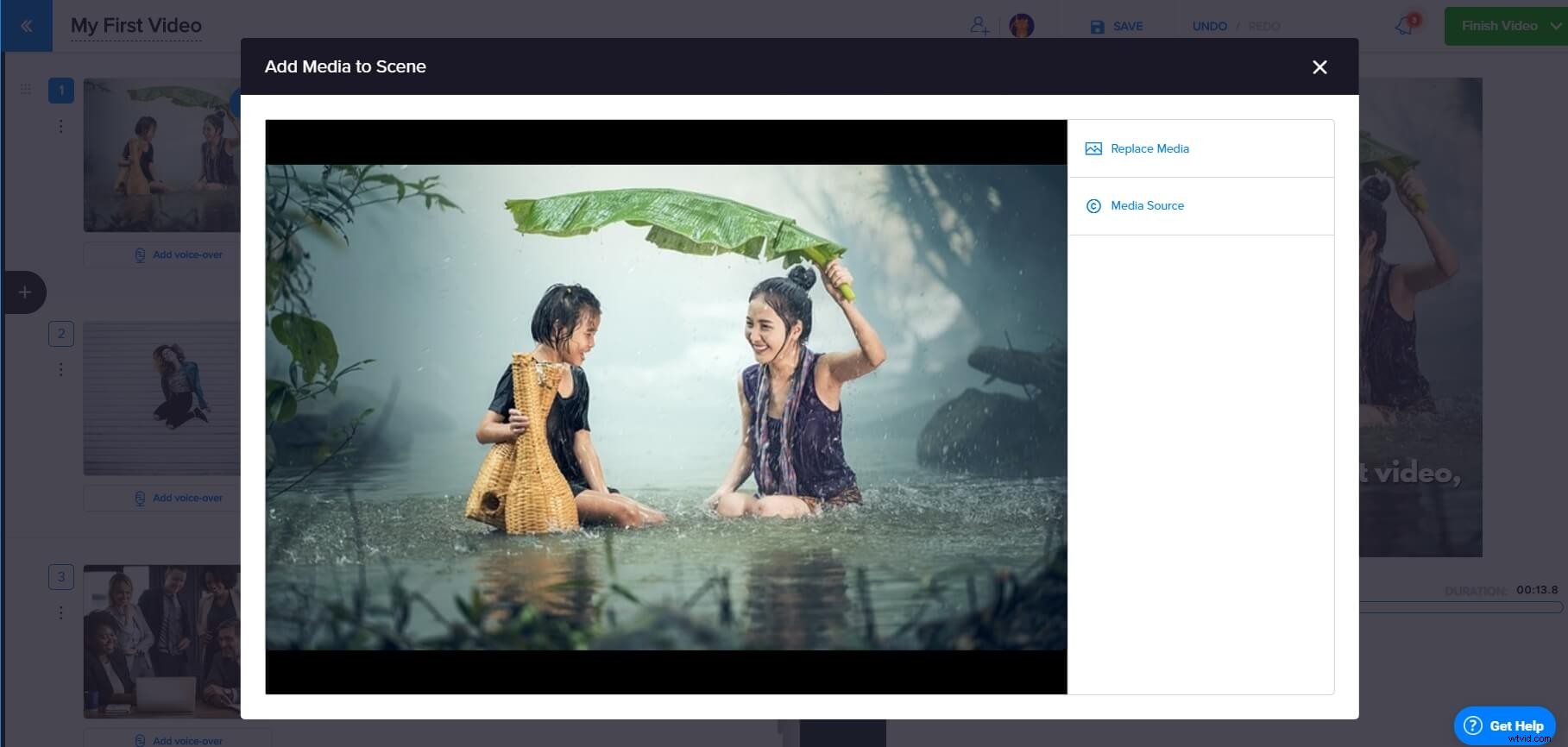Open scene 3 three-dot options menu
The image size is (1568, 747).
coord(60,613)
